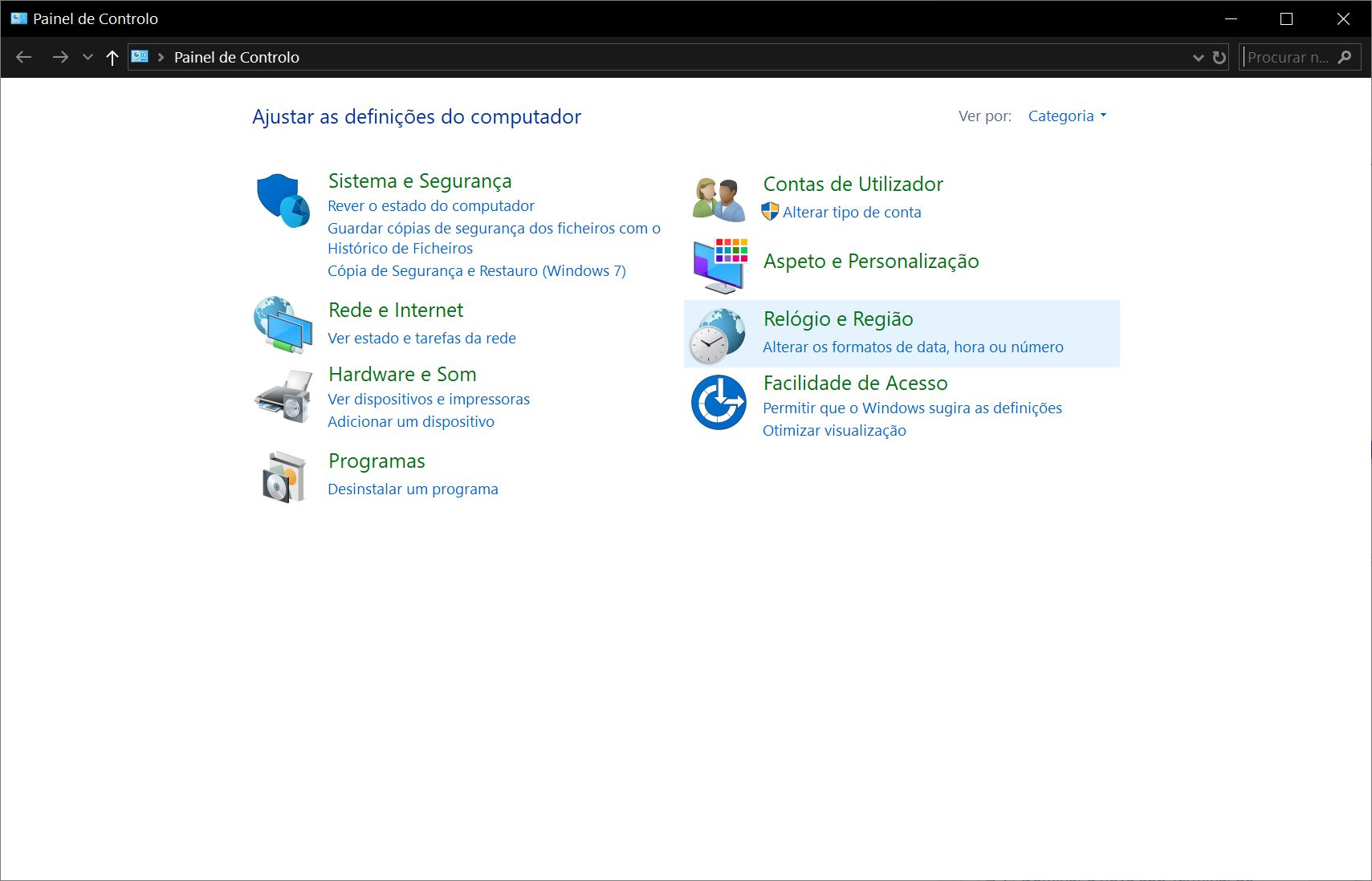Open Cópia de Segurança e Restauro (Windows 7)
Screen dimensions: 1372x881
pyautogui.click(x=477, y=270)
